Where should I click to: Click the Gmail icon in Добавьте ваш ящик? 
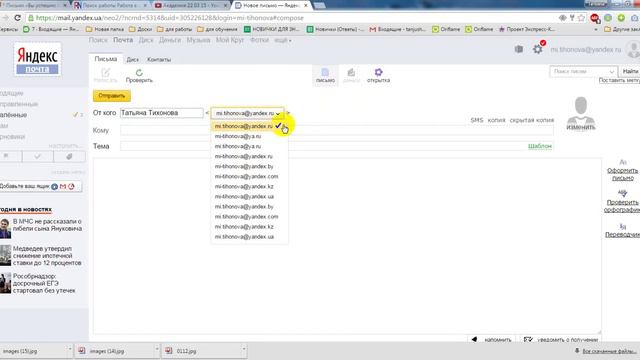pyautogui.click(x=63, y=187)
